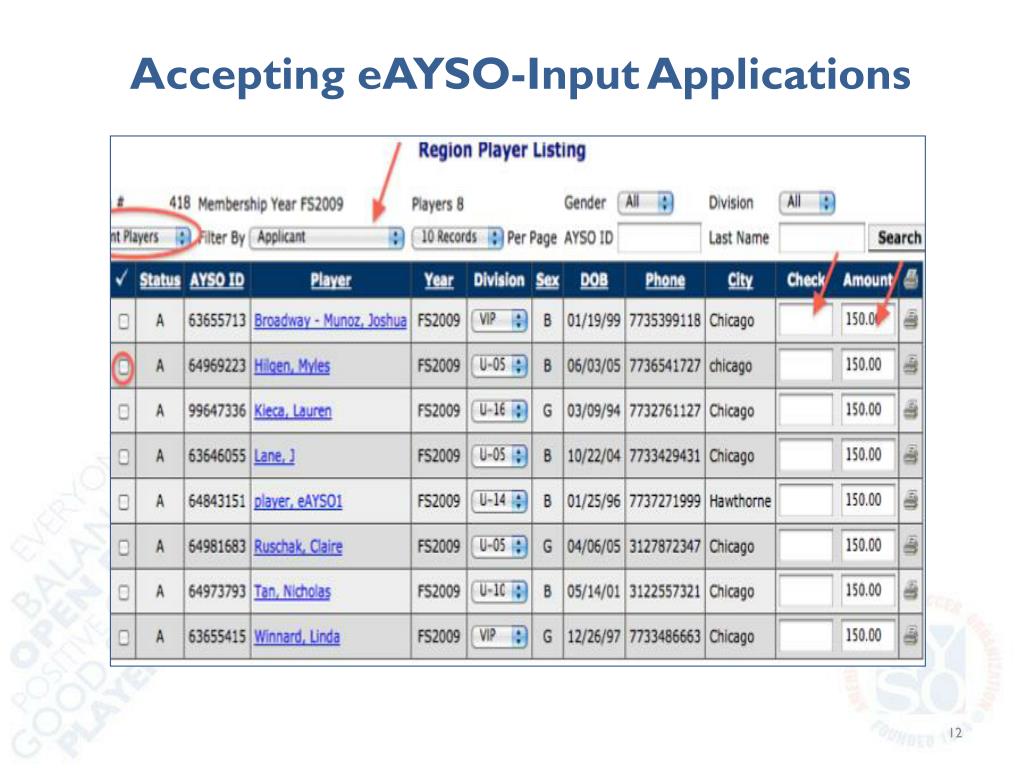The height and width of the screenshot is (768, 1024).
Task: Open player link Kieca, Lauren
Action: point(293,411)
